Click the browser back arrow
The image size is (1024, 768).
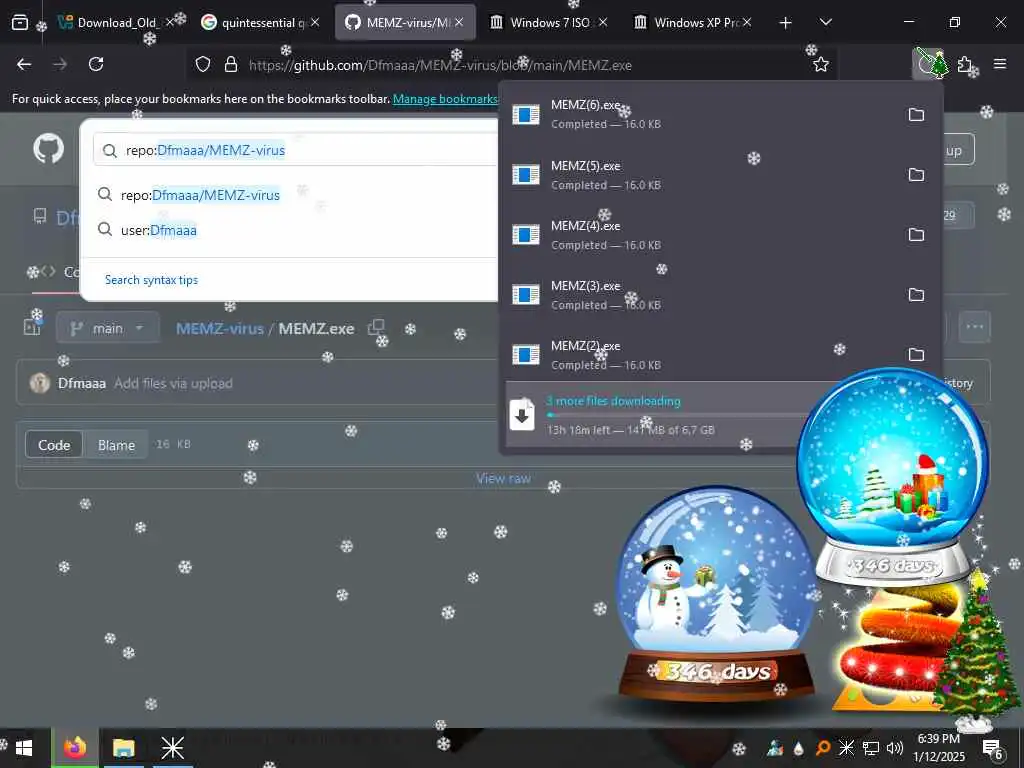coord(24,64)
